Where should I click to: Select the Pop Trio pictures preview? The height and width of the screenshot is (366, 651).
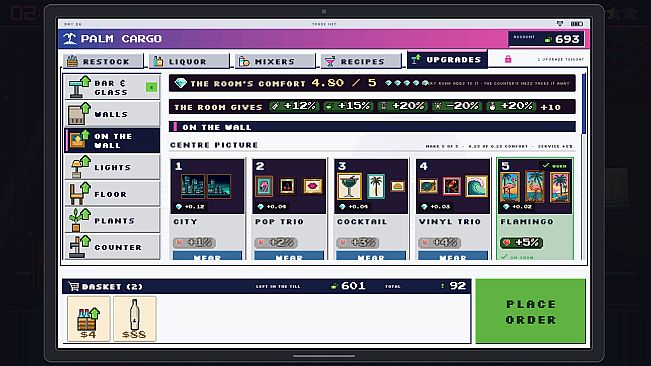(x=289, y=186)
